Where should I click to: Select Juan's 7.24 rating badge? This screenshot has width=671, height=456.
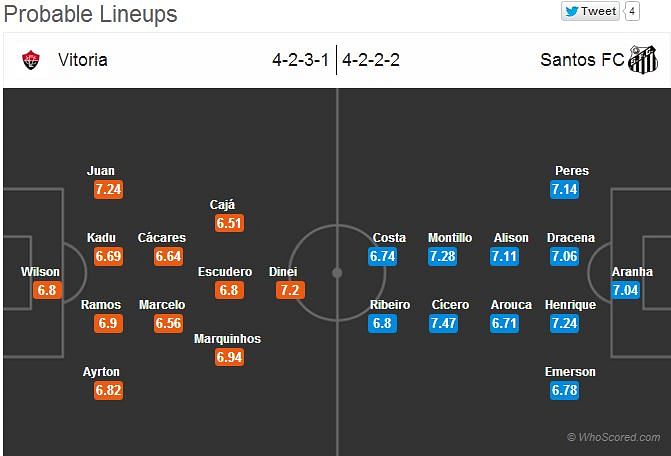(109, 190)
